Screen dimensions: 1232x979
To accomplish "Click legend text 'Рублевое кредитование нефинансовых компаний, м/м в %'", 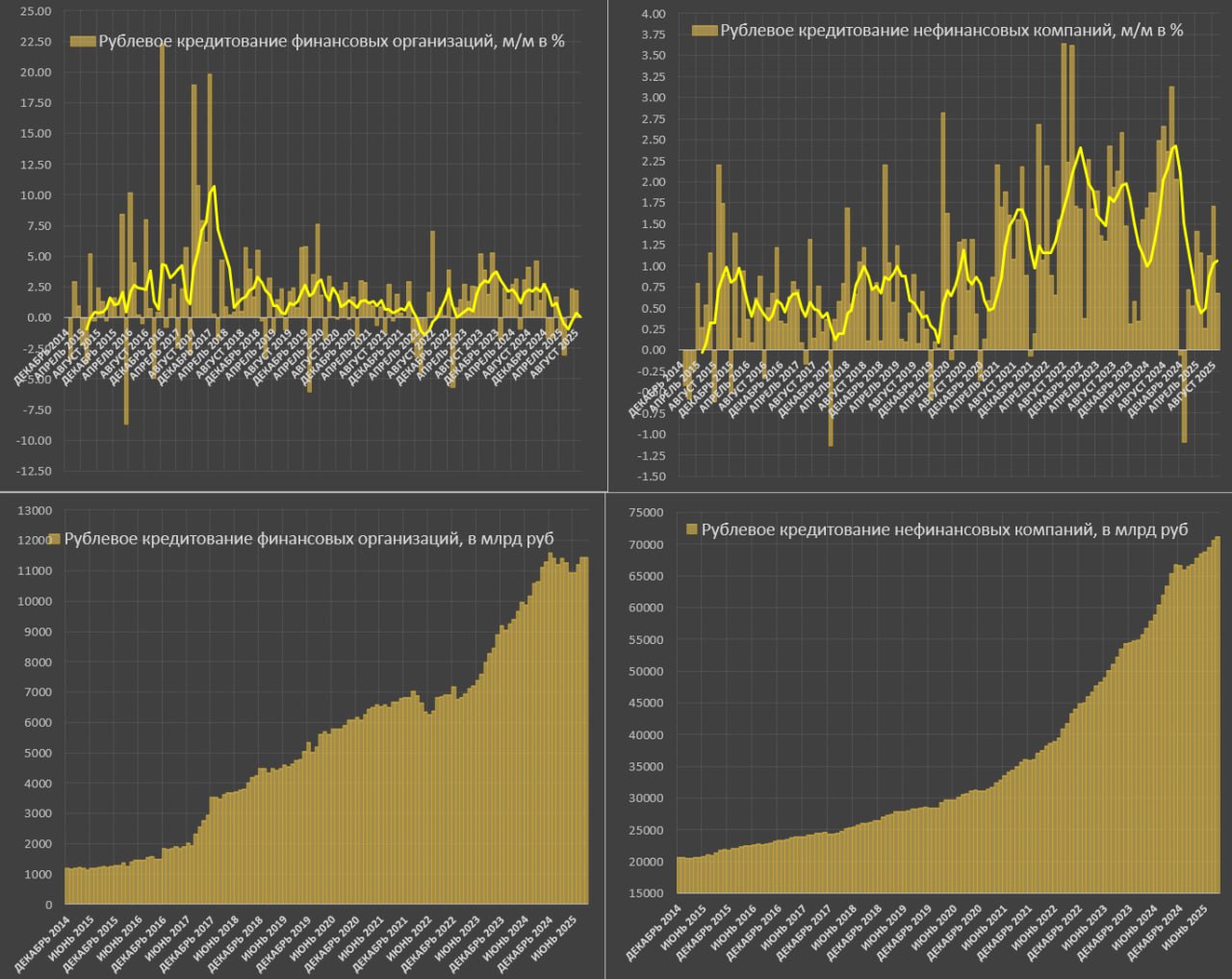I will click(x=952, y=31).
